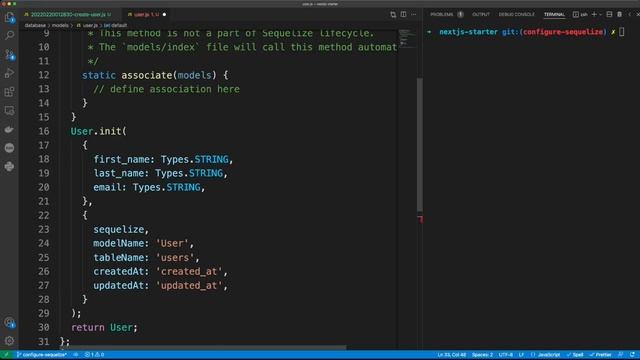Viewport: 640px width, 360px height.
Task: Click the editor vertical scrollbar
Action: (x=420, y=144)
